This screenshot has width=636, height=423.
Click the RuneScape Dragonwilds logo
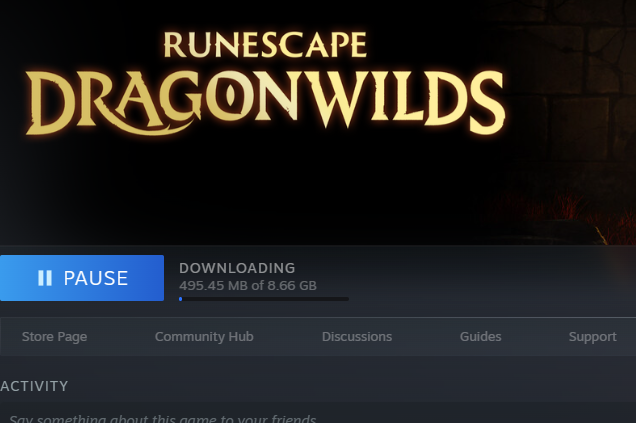(265, 82)
